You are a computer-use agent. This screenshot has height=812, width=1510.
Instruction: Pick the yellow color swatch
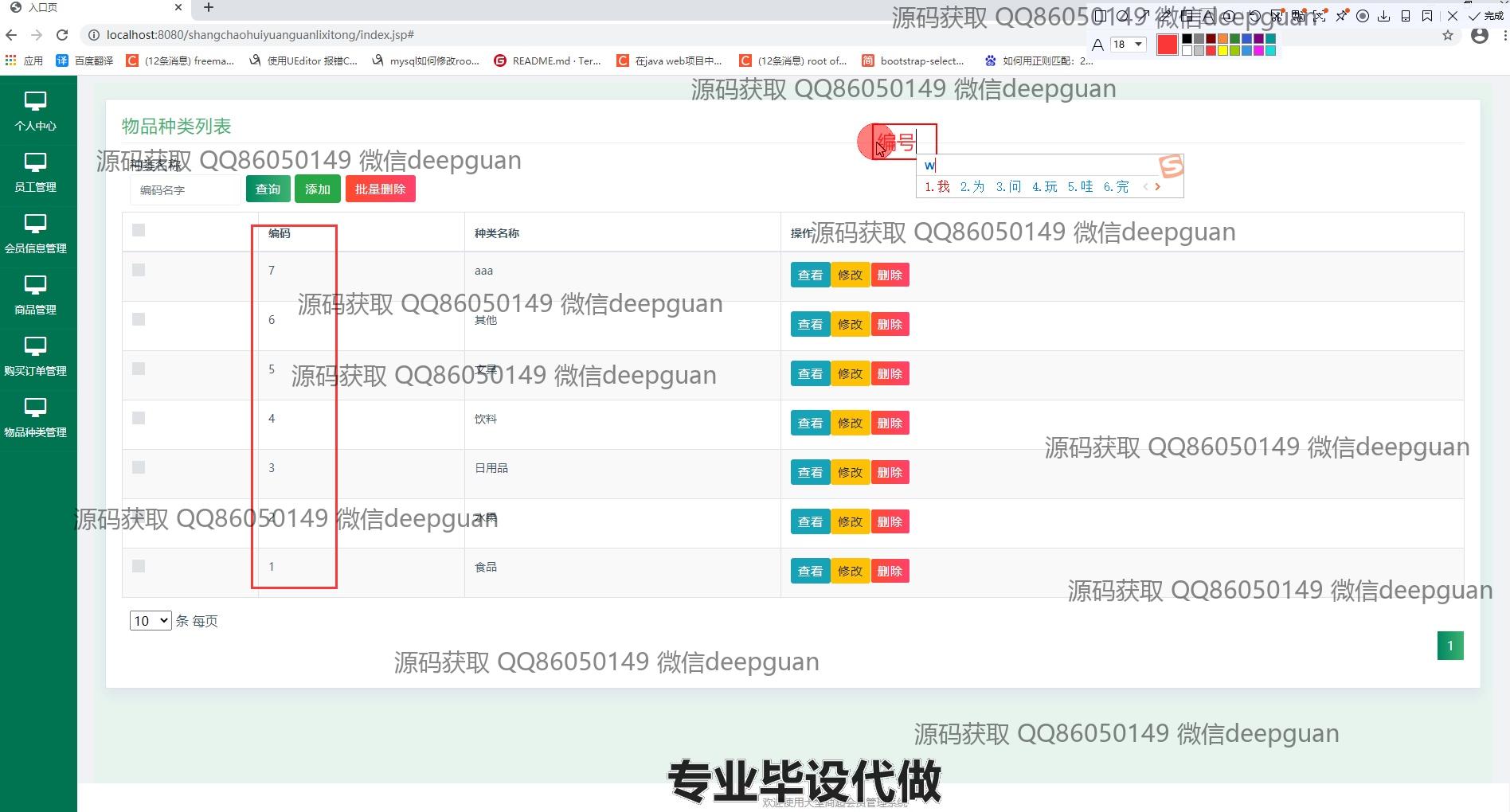(1222, 51)
